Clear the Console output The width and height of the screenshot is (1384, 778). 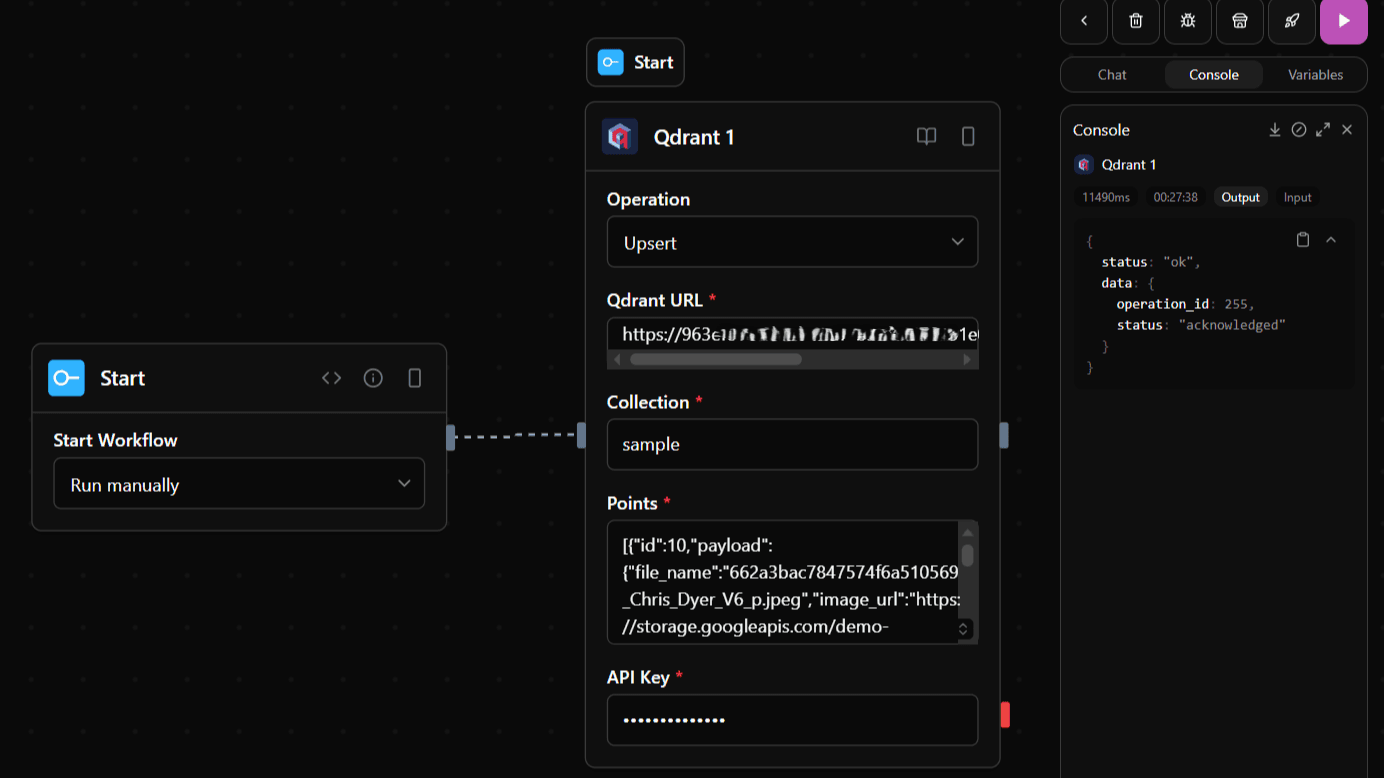pyautogui.click(x=1299, y=129)
